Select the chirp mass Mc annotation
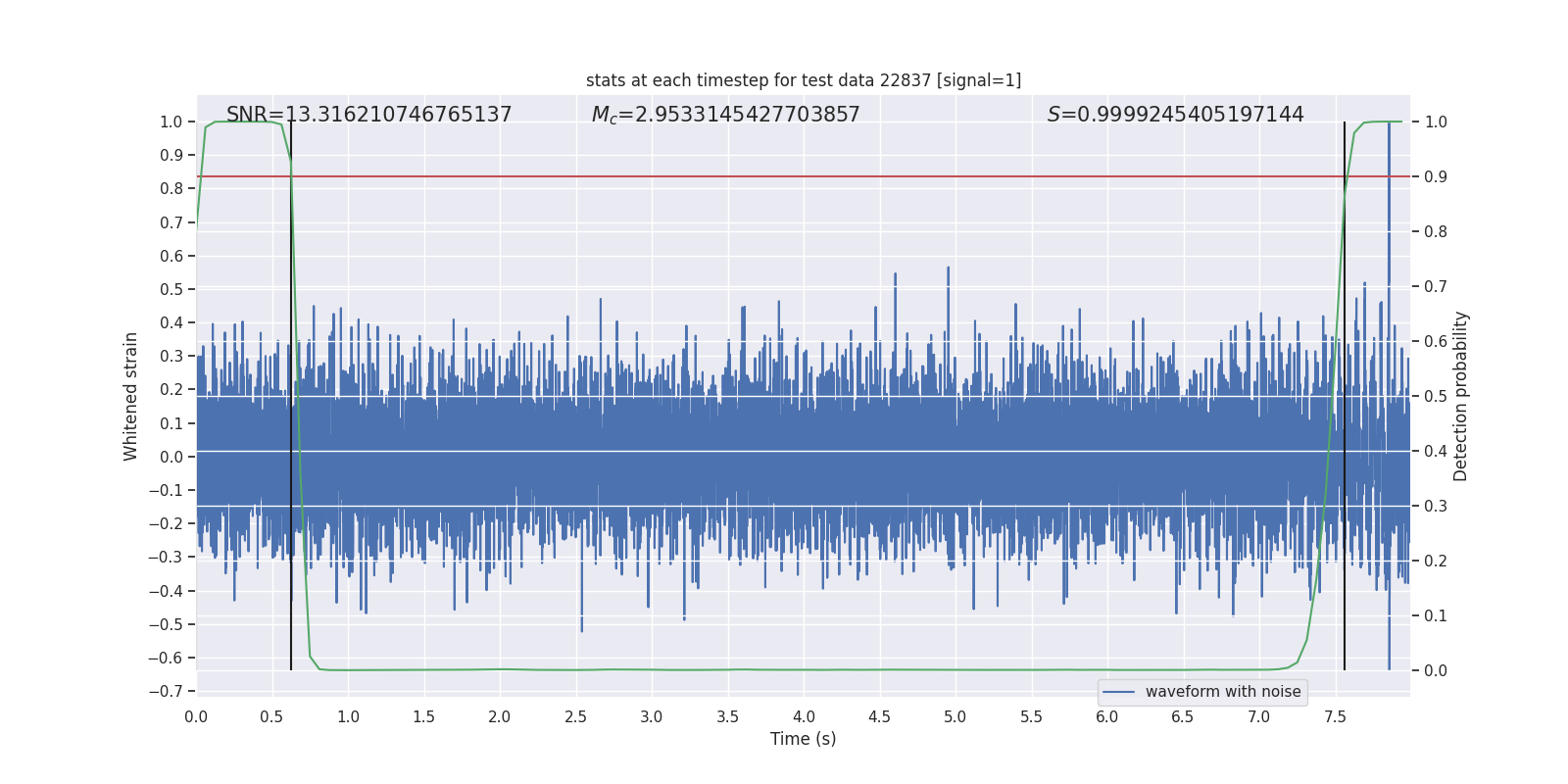This screenshot has height=784, width=1568. 725,115
